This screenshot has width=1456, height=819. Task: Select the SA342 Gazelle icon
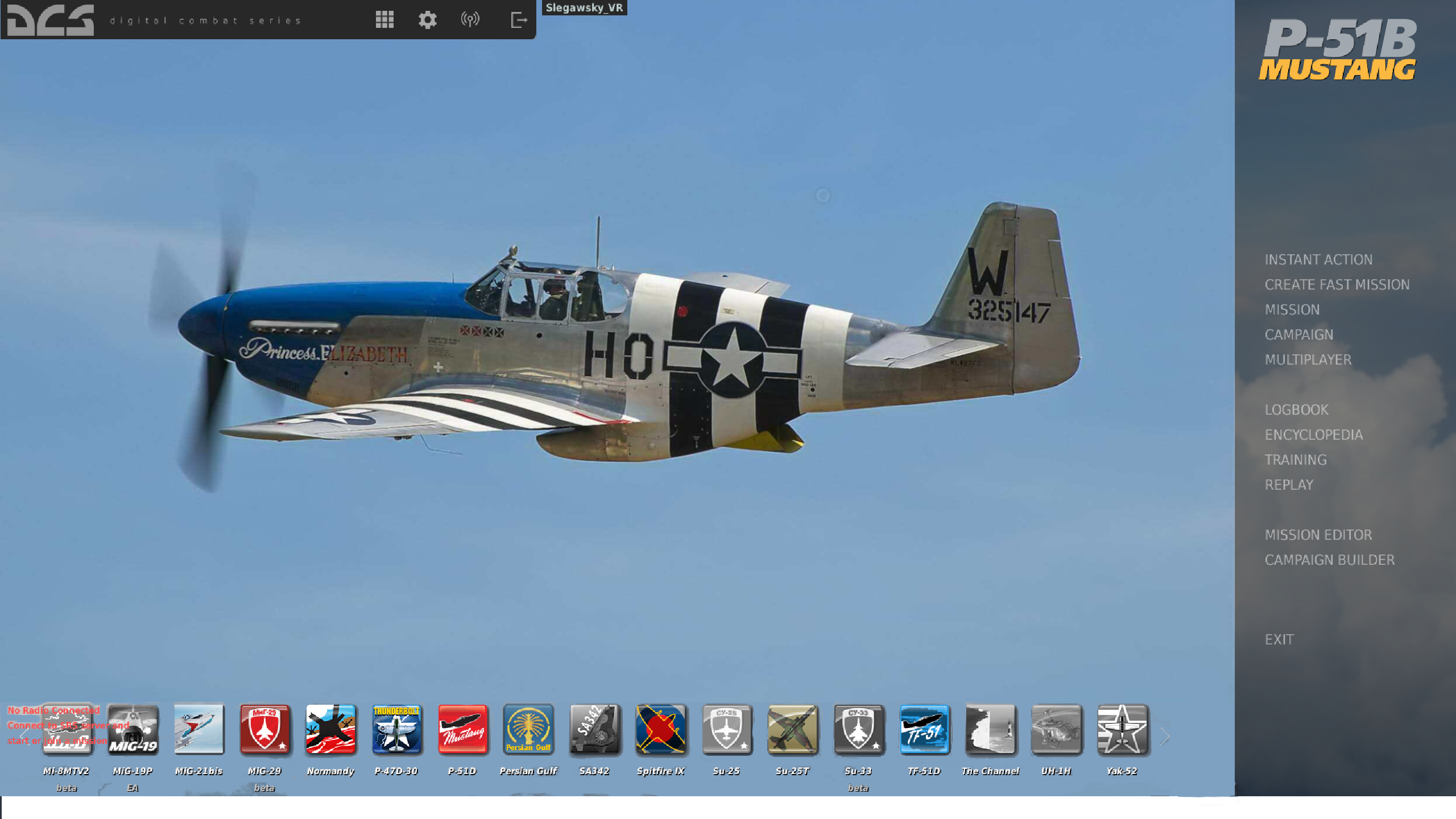pos(594,730)
